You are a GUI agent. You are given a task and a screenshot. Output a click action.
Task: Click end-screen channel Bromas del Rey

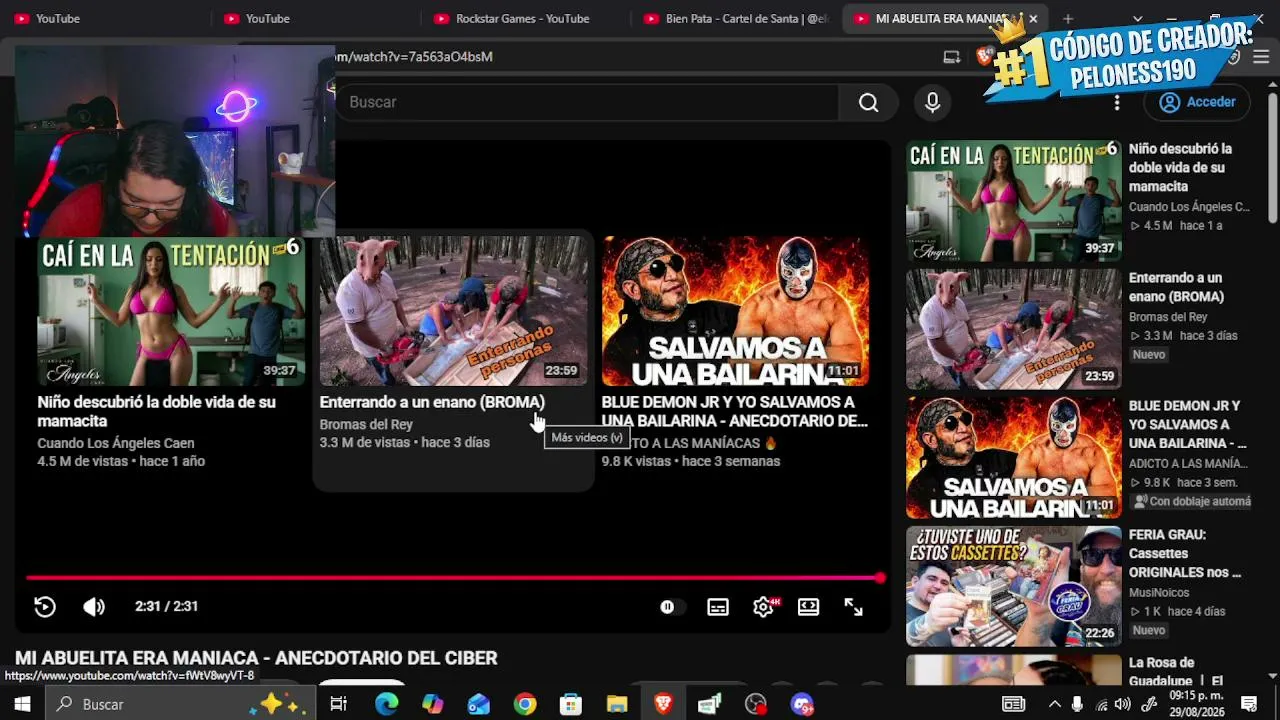pos(366,424)
